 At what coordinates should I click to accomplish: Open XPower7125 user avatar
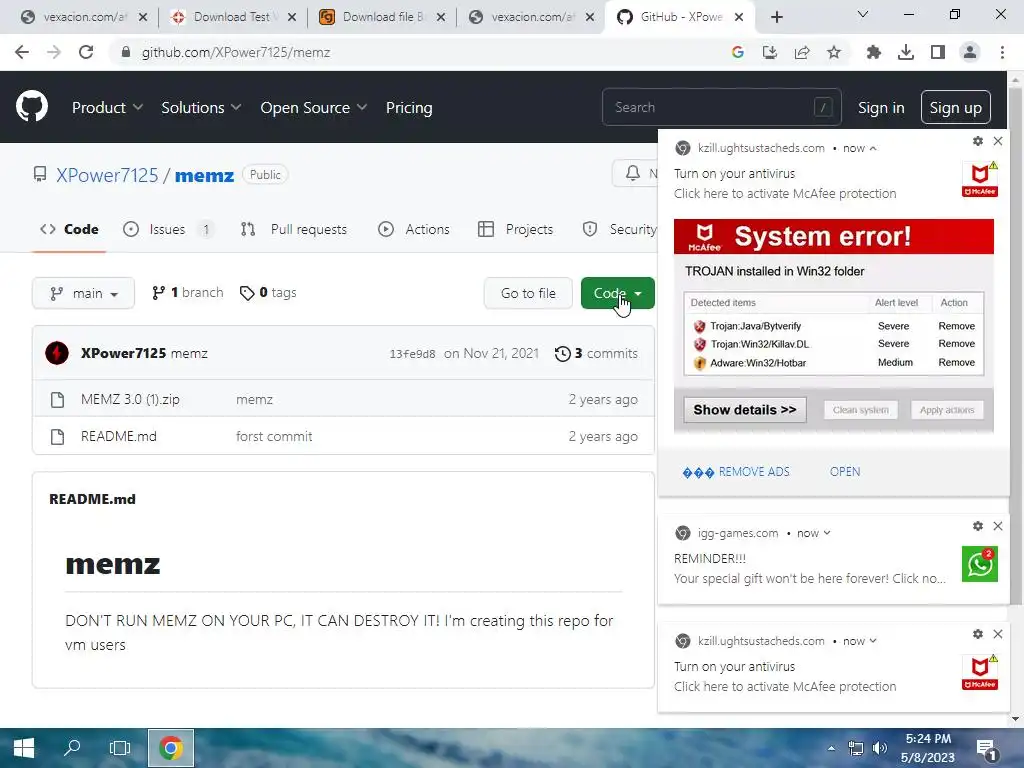pos(57,353)
